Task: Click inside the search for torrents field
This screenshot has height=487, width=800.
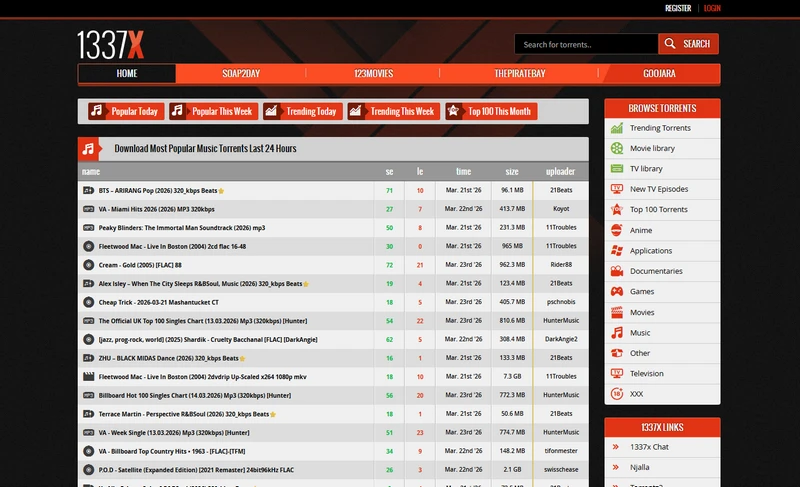Action: (586, 44)
